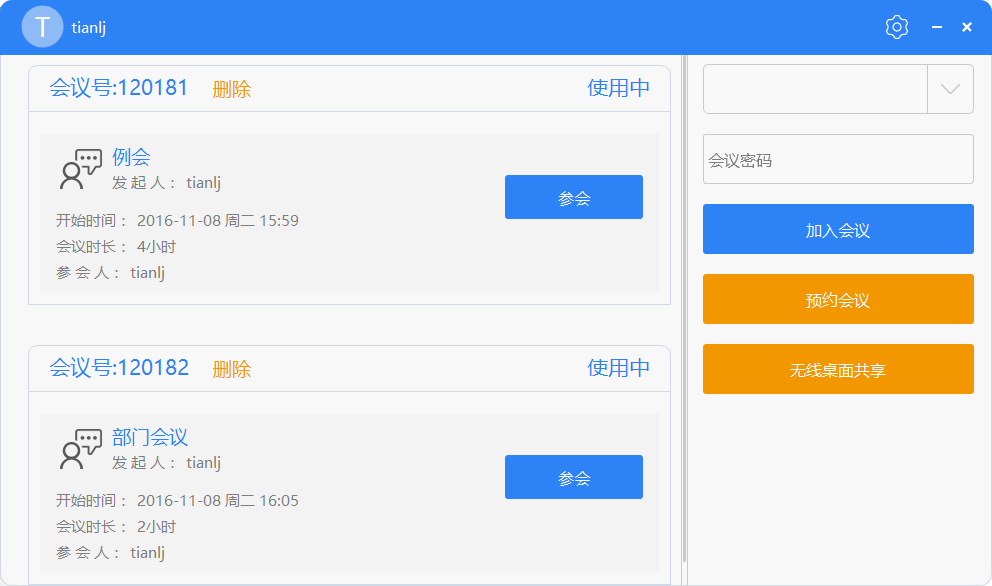
Task: Click meeting number 120182 heading
Action: pos(117,368)
